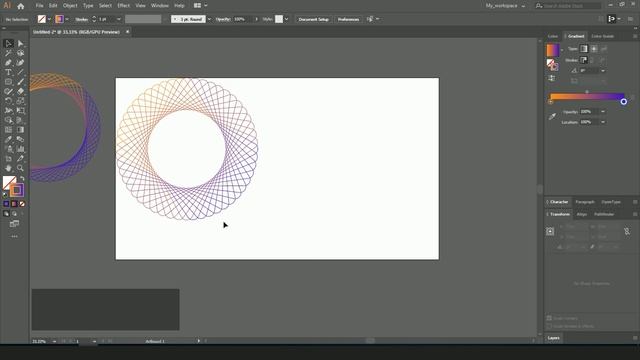The image size is (640, 360).
Task: Select the Zoom tool
Action: [x=20, y=168]
